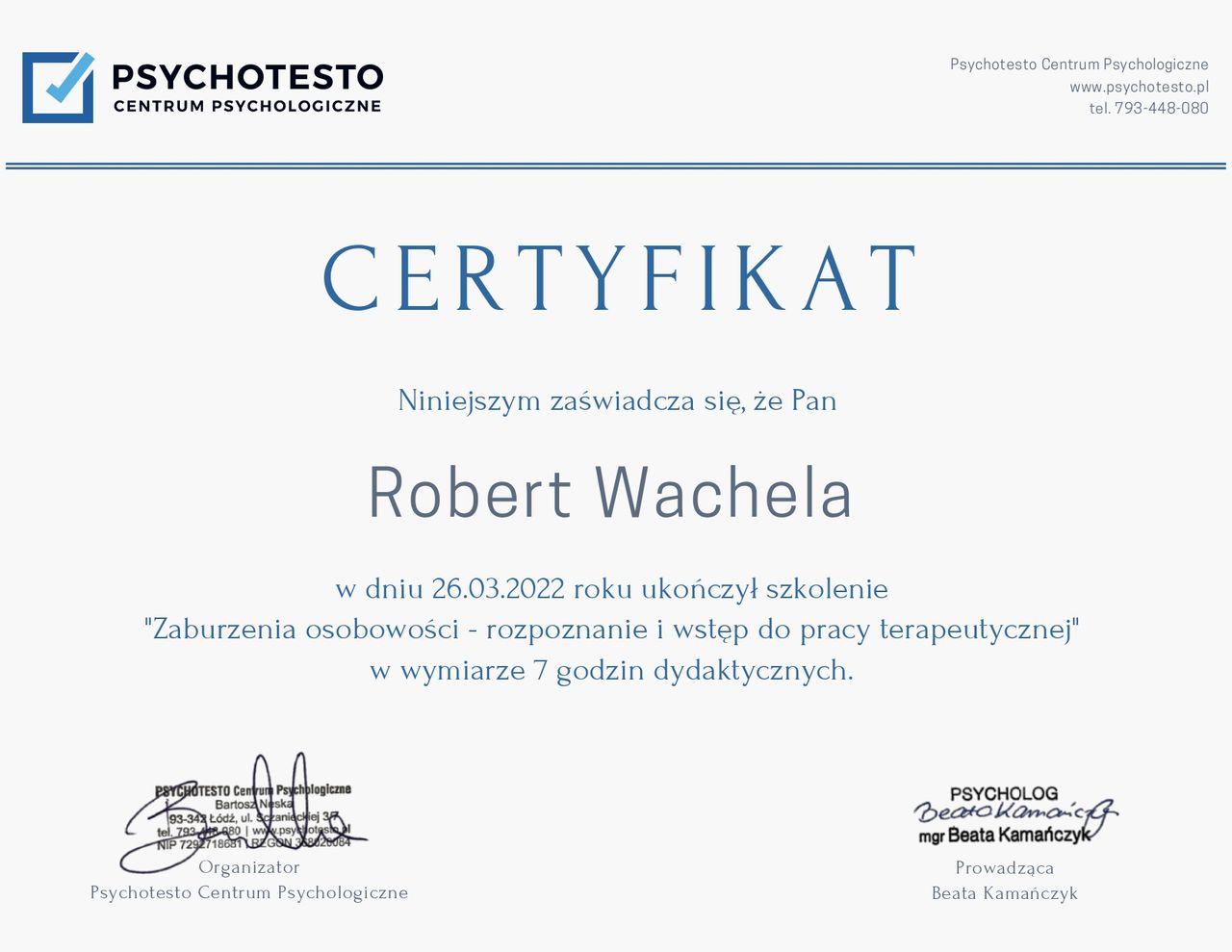Viewport: 1232px width, 952px height.
Task: Click the phone number tel. 793-448-080
Action: [1147, 109]
